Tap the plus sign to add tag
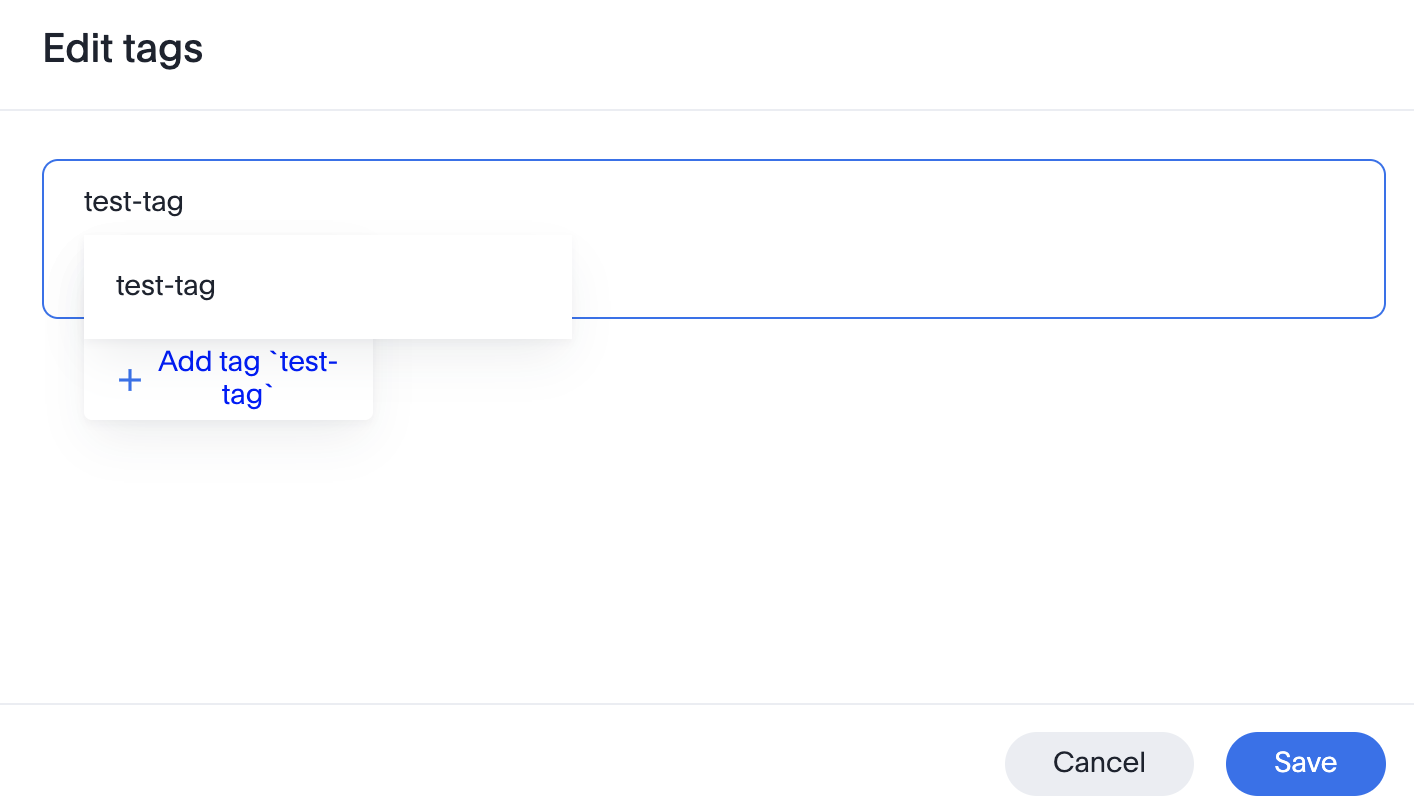Image resolution: width=1414 pixels, height=804 pixels. click(130, 380)
